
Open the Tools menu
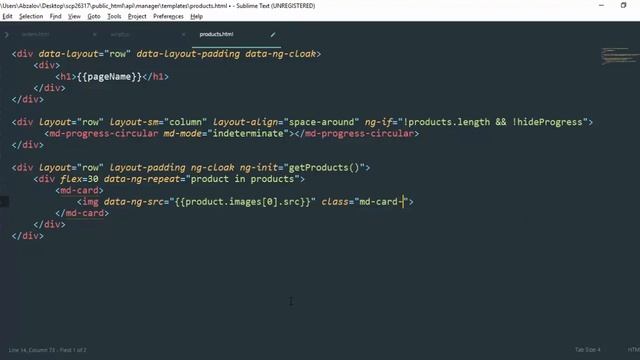[114, 16]
